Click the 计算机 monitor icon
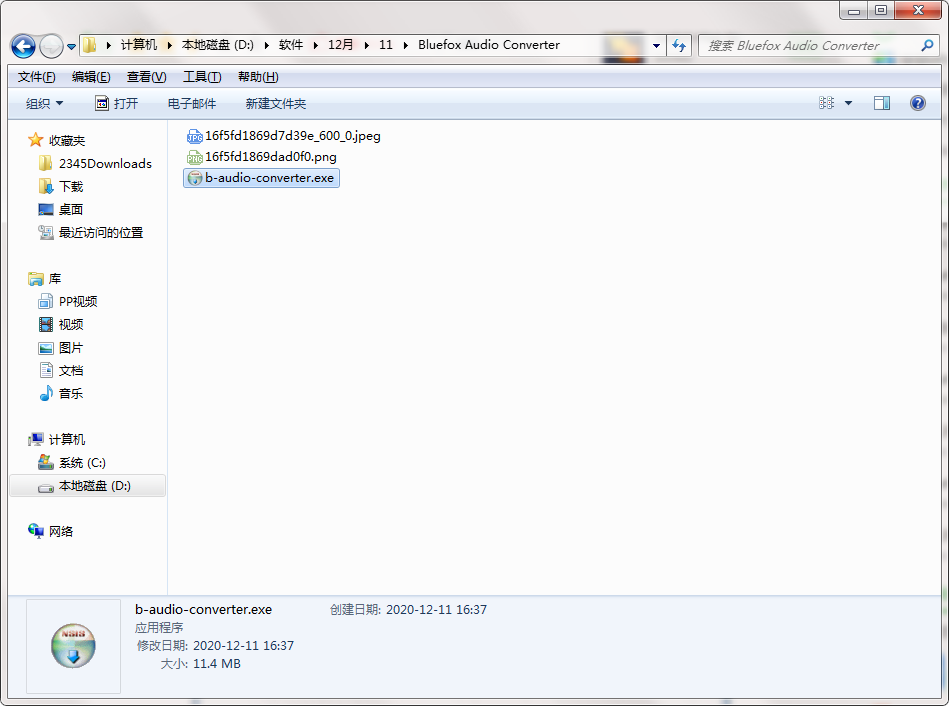This screenshot has width=949, height=706. [36, 440]
